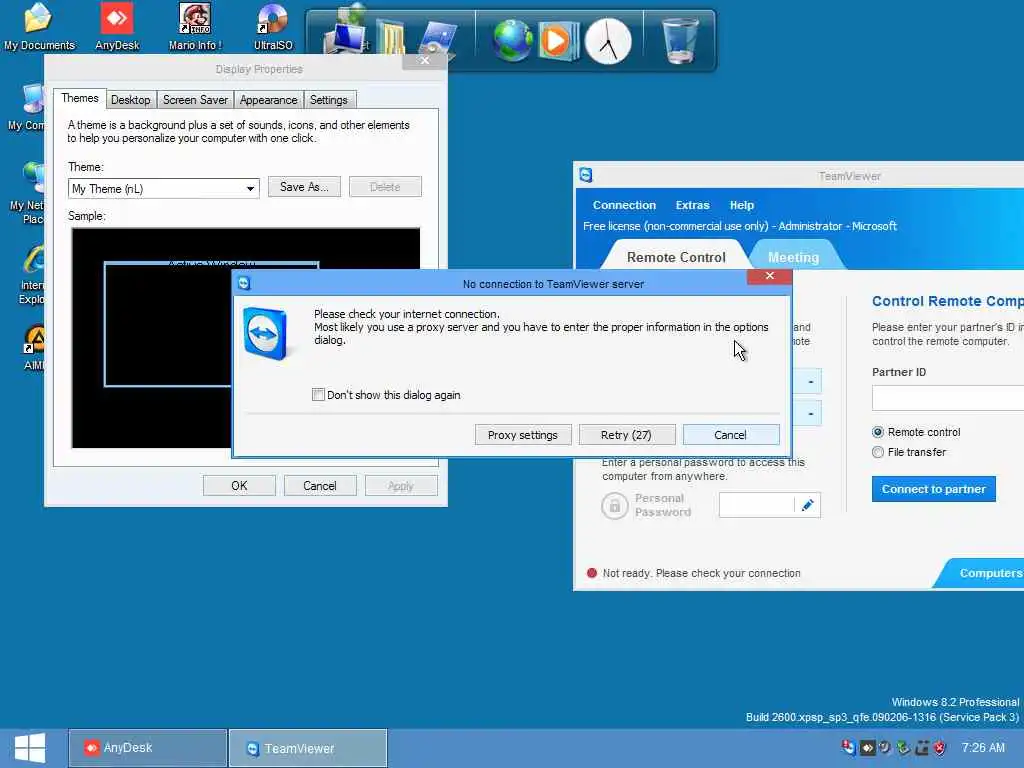Click the TeamViewer logo in the error dialog
The image size is (1024, 768).
266,333
